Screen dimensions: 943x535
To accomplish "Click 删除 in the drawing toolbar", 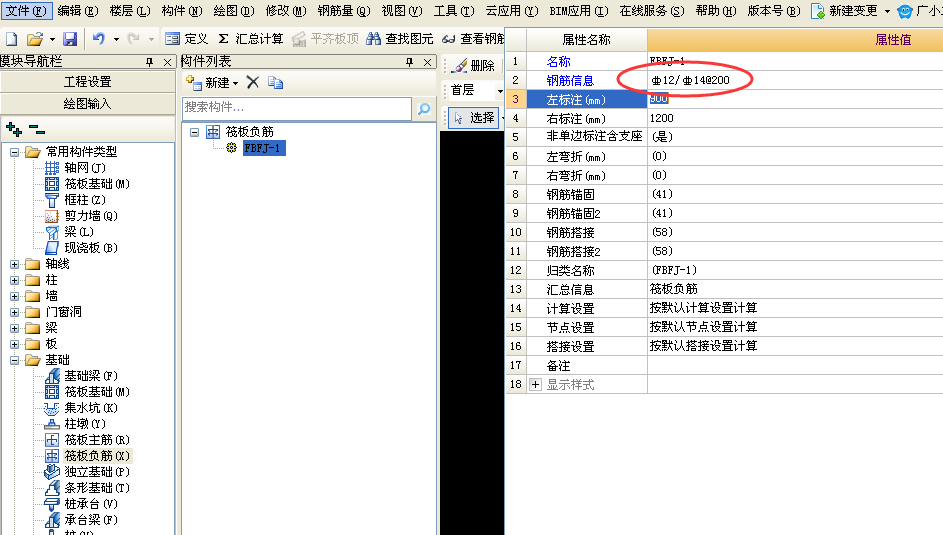I will (474, 66).
